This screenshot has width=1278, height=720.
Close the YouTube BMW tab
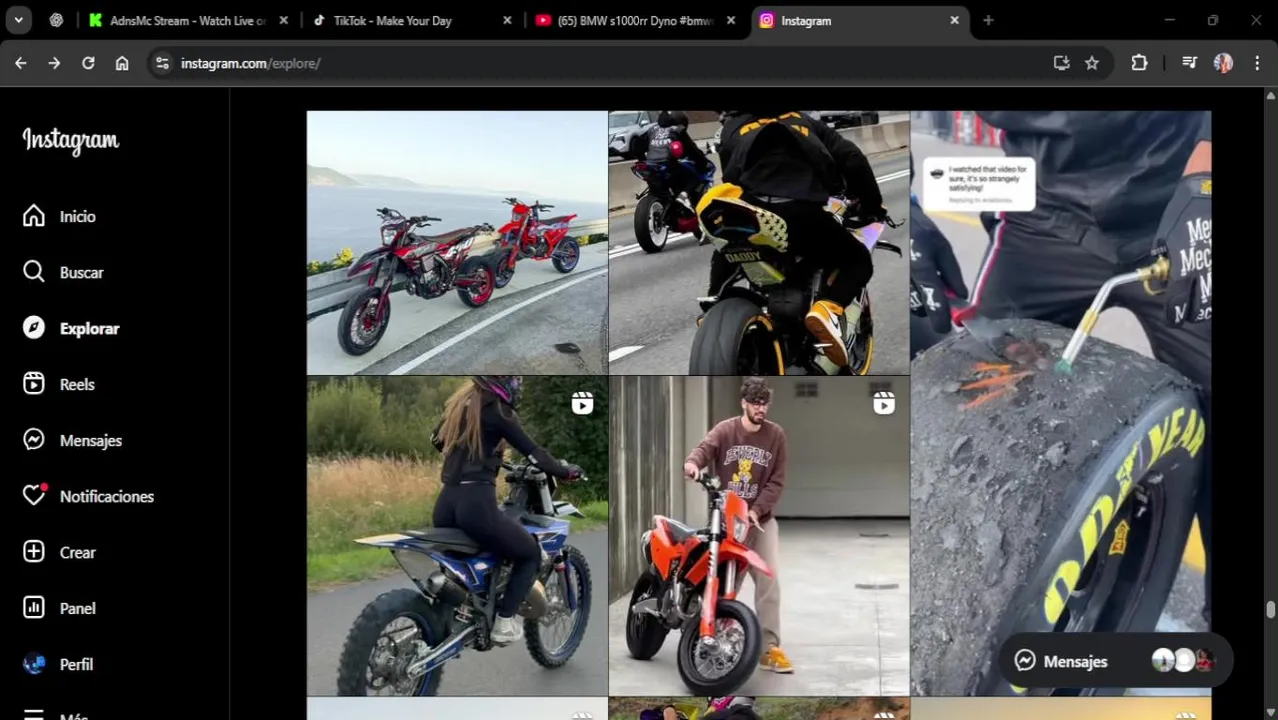(731, 20)
